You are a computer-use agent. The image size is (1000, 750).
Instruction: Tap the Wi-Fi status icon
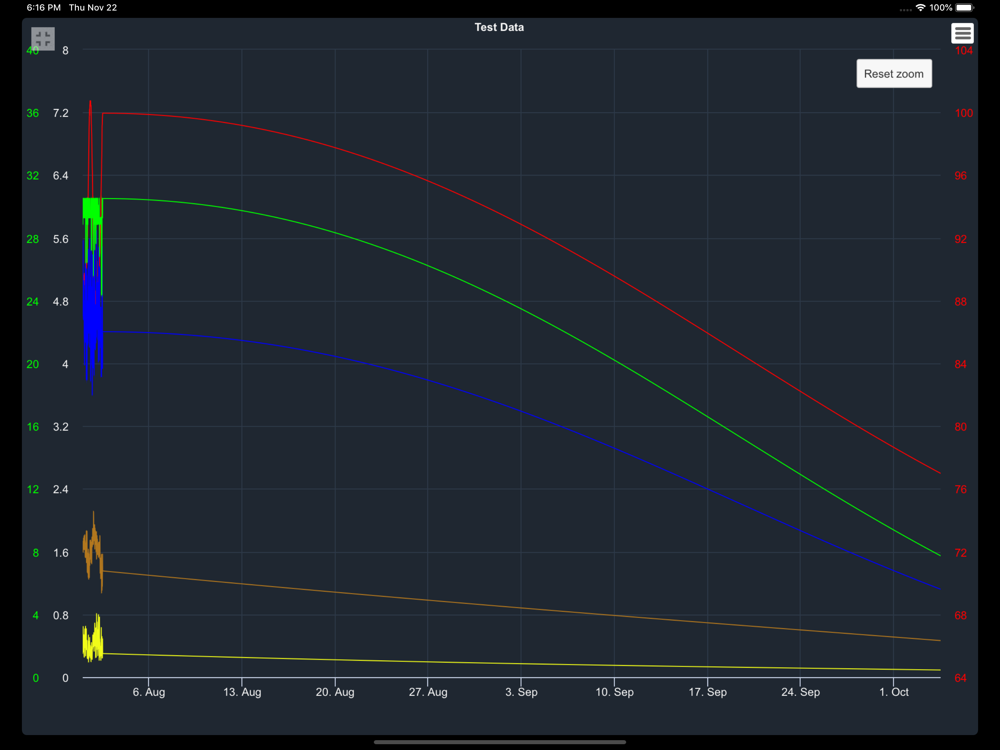click(920, 8)
